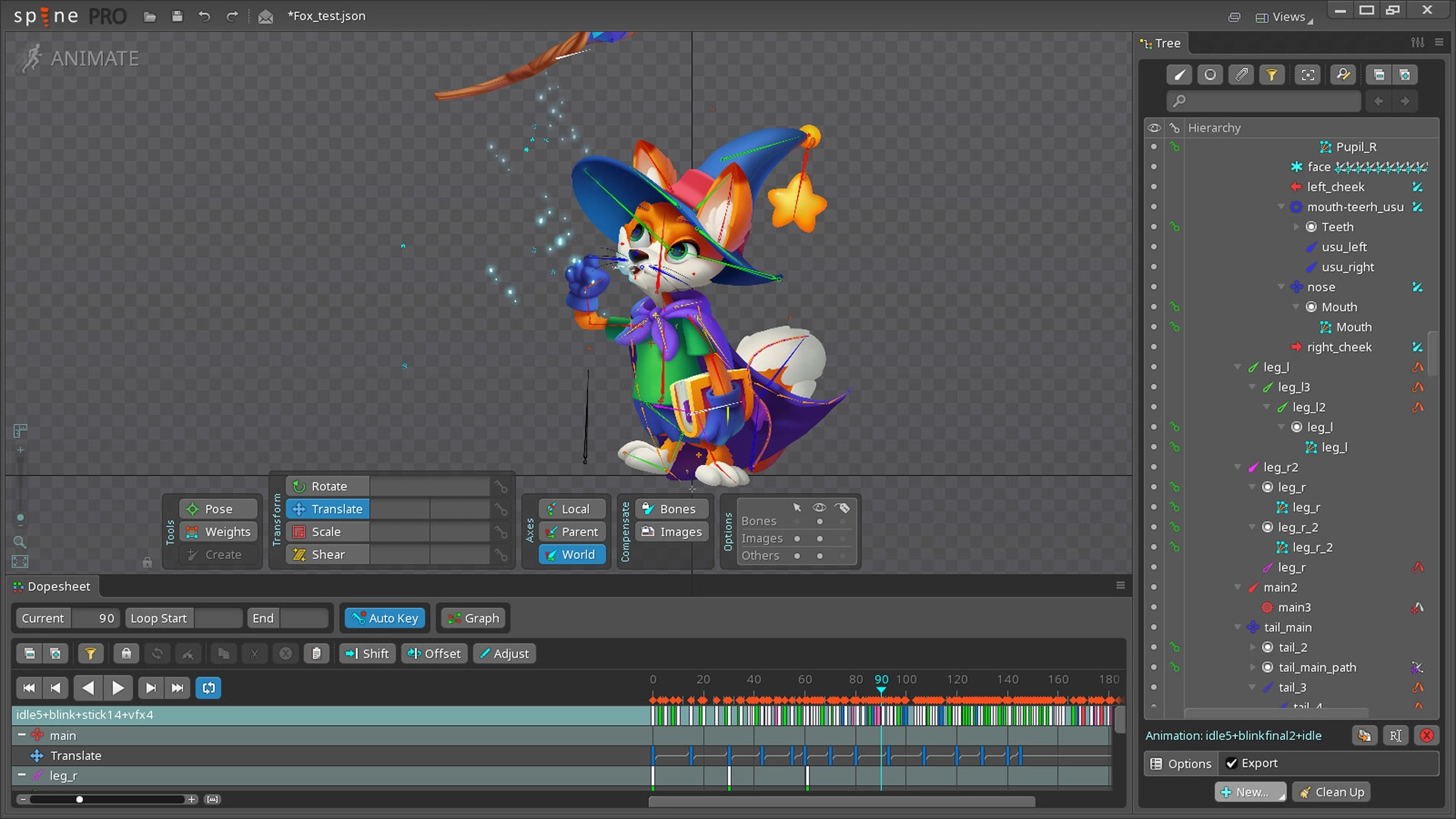The image size is (1456, 819).
Task: Collapse the main row in dopesheet
Action: [x=22, y=736]
